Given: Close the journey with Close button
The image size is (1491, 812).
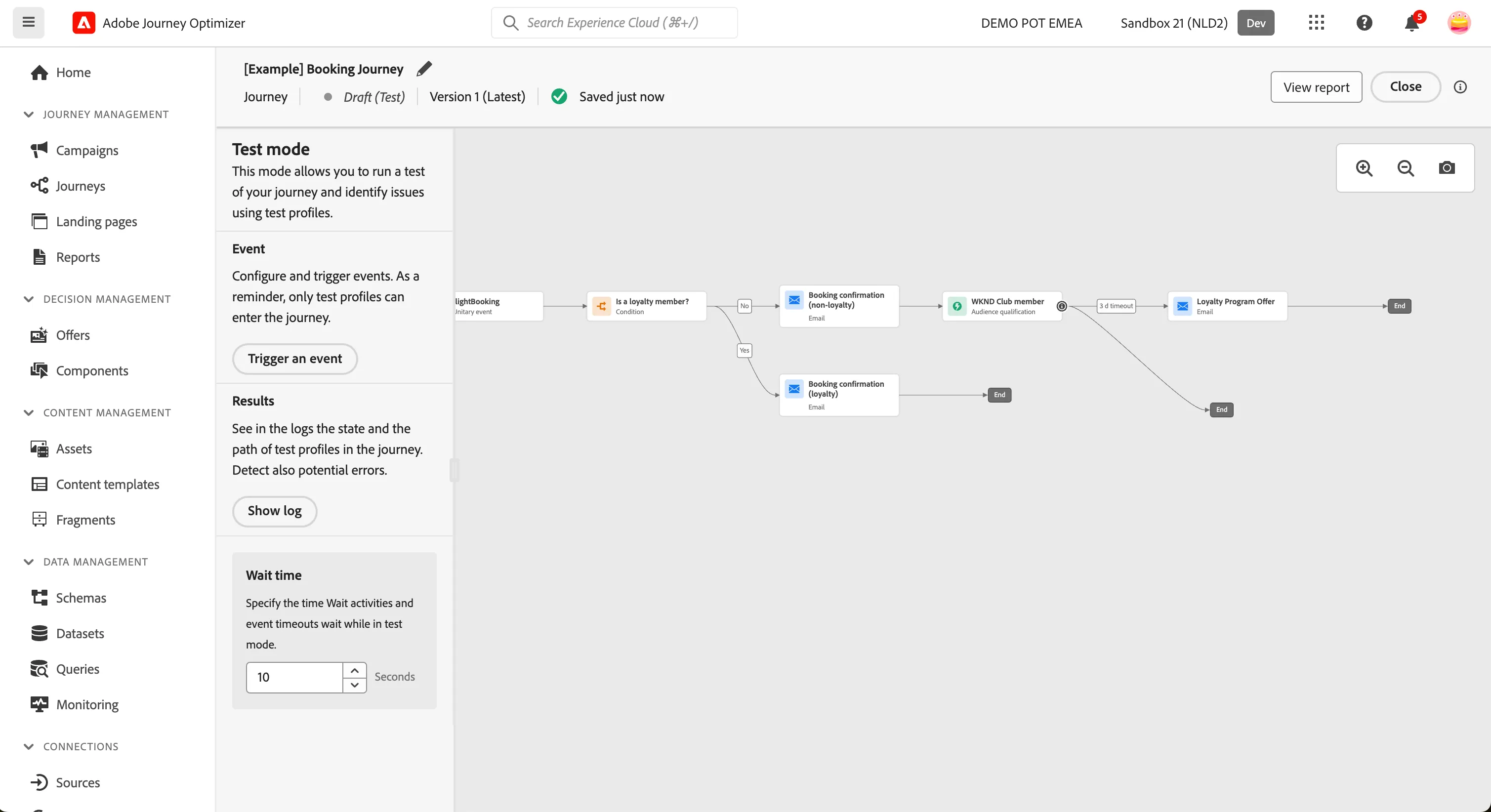Looking at the screenshot, I should click(1406, 87).
